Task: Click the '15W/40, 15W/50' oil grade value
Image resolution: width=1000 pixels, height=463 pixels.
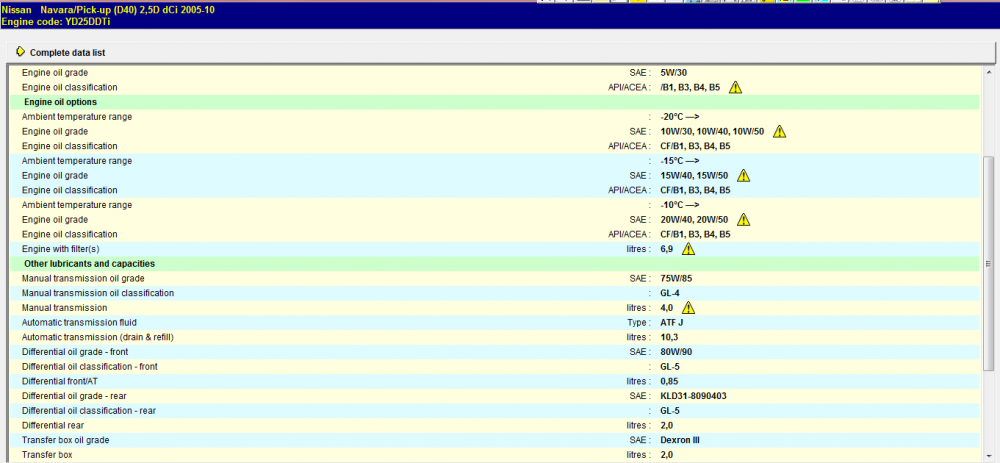Action: tap(695, 175)
